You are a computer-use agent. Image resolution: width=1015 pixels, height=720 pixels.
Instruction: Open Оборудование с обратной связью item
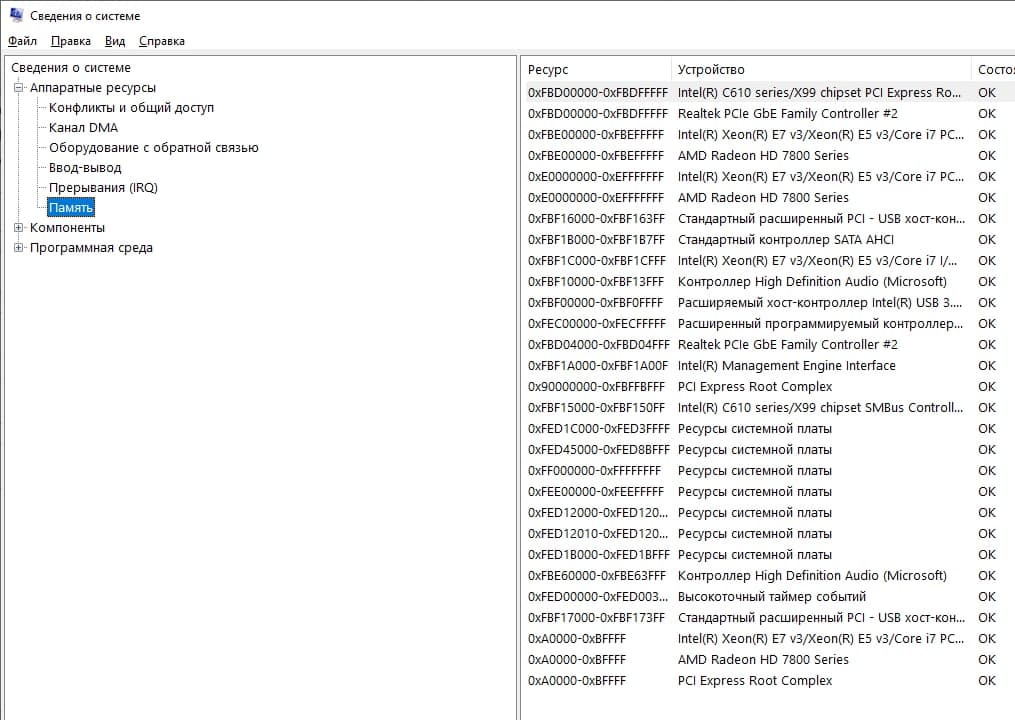click(x=153, y=148)
